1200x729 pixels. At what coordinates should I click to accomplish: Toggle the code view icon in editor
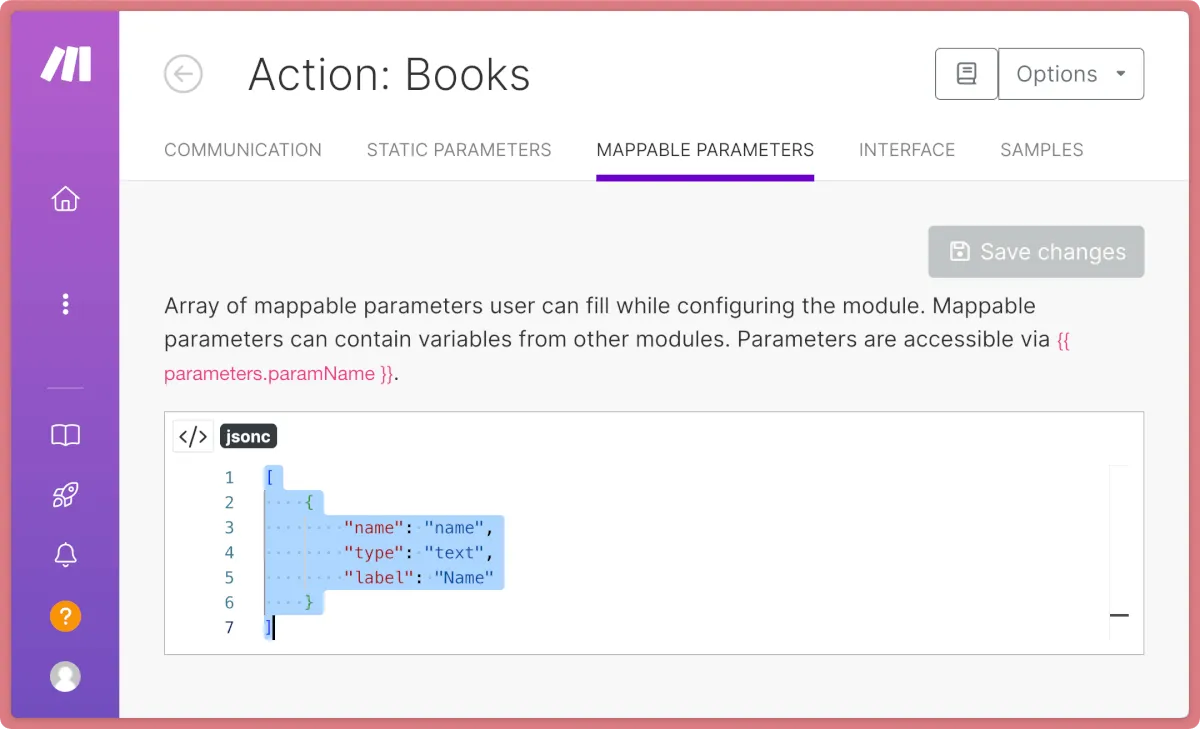[x=193, y=436]
